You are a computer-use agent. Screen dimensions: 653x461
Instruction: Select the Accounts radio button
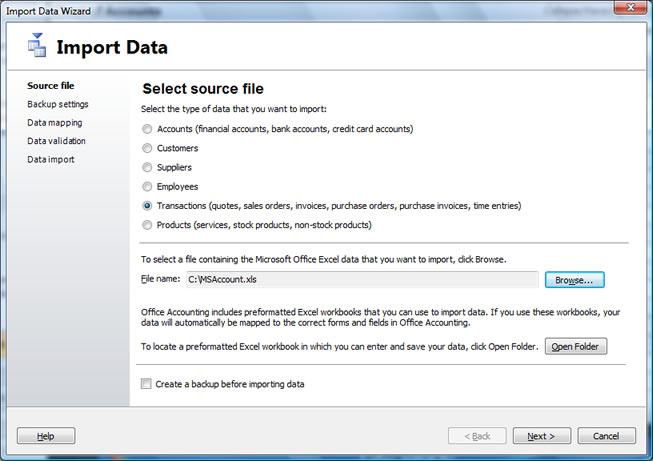(x=147, y=129)
